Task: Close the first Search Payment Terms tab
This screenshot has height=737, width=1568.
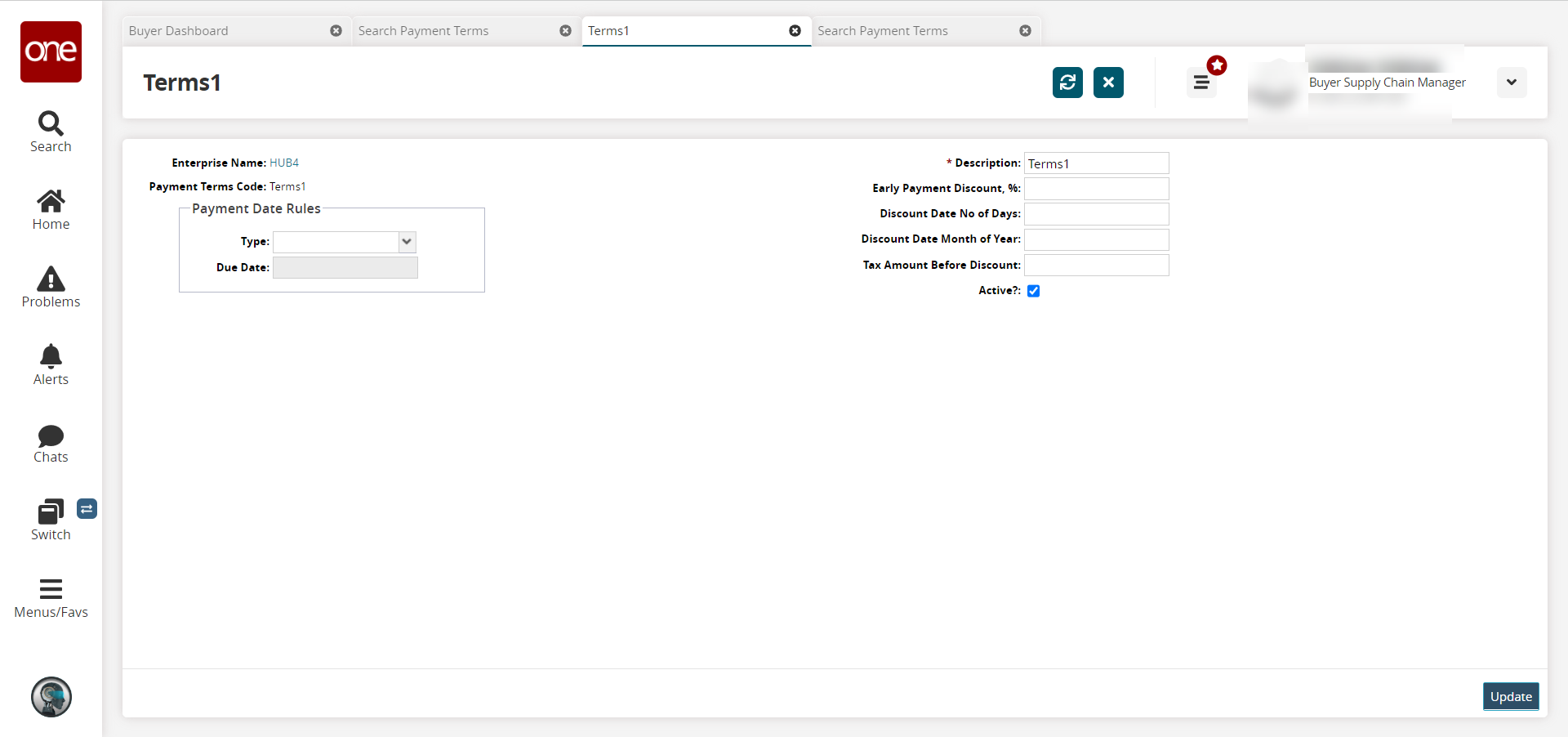Action: 565,31
